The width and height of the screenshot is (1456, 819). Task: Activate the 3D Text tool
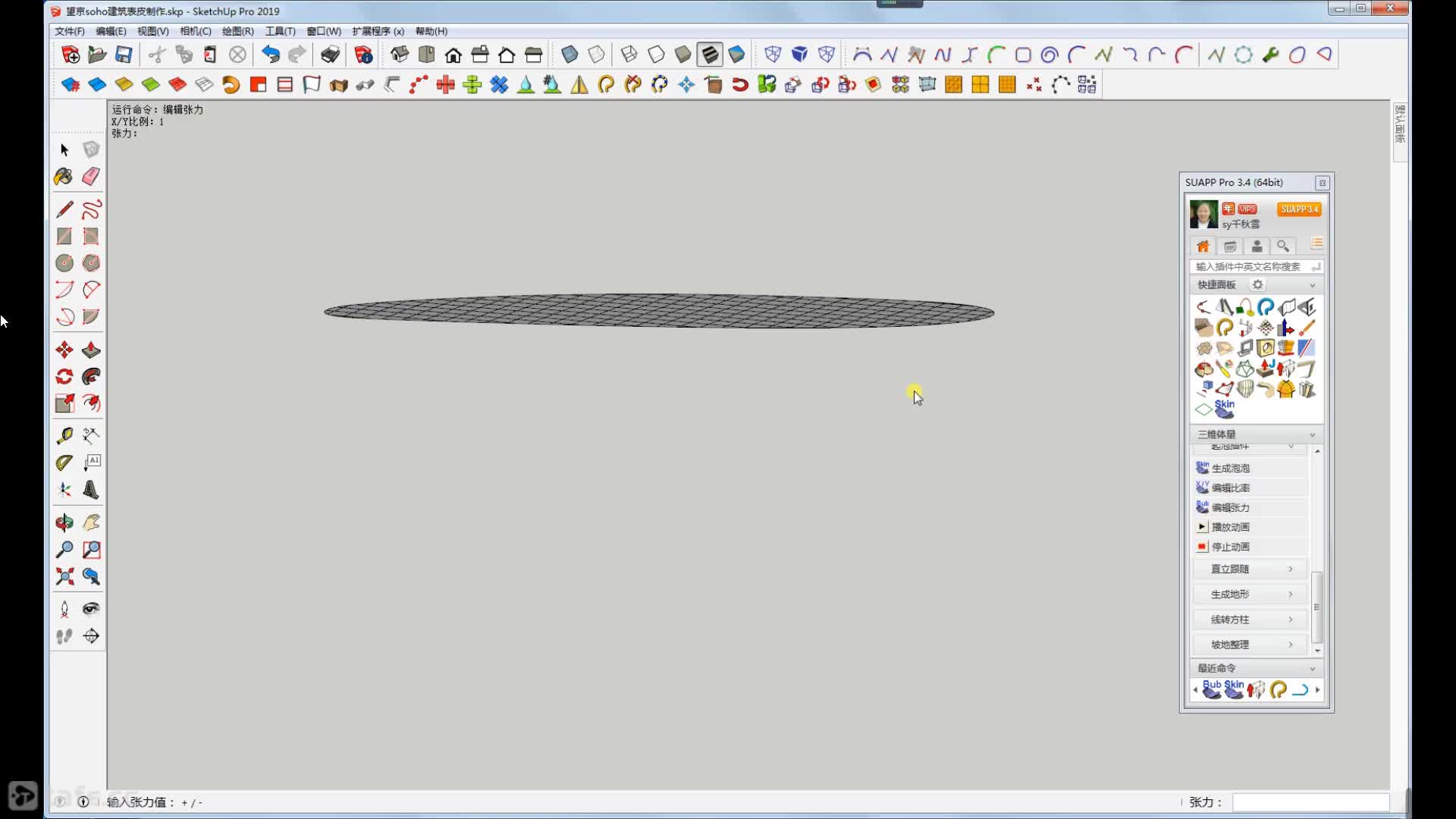(x=91, y=490)
